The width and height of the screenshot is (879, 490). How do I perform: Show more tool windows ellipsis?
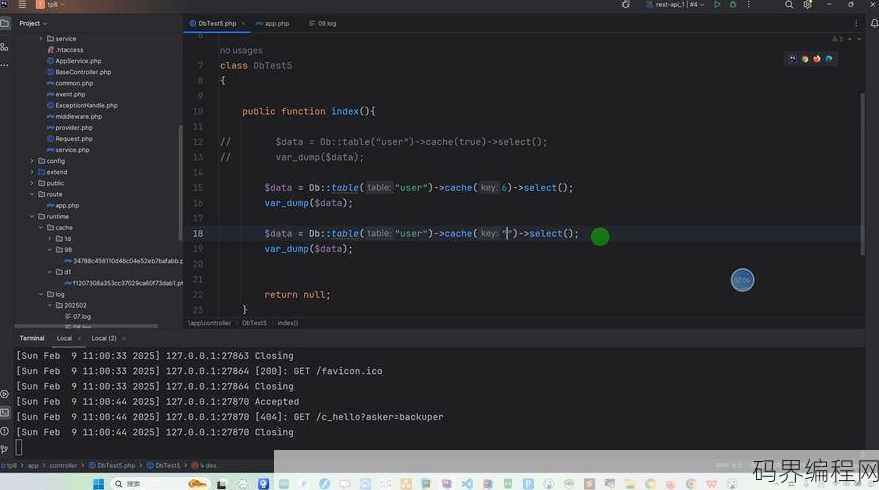[4, 65]
